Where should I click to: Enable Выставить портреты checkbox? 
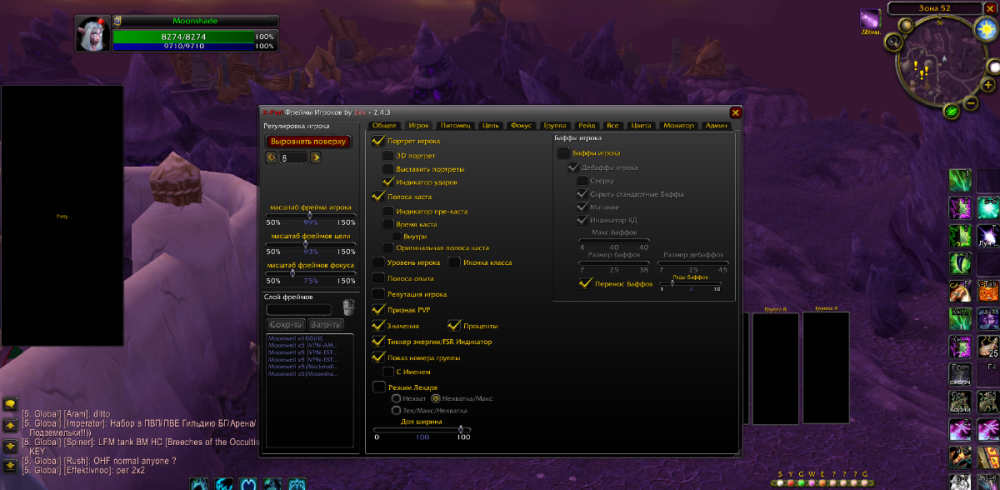[388, 169]
